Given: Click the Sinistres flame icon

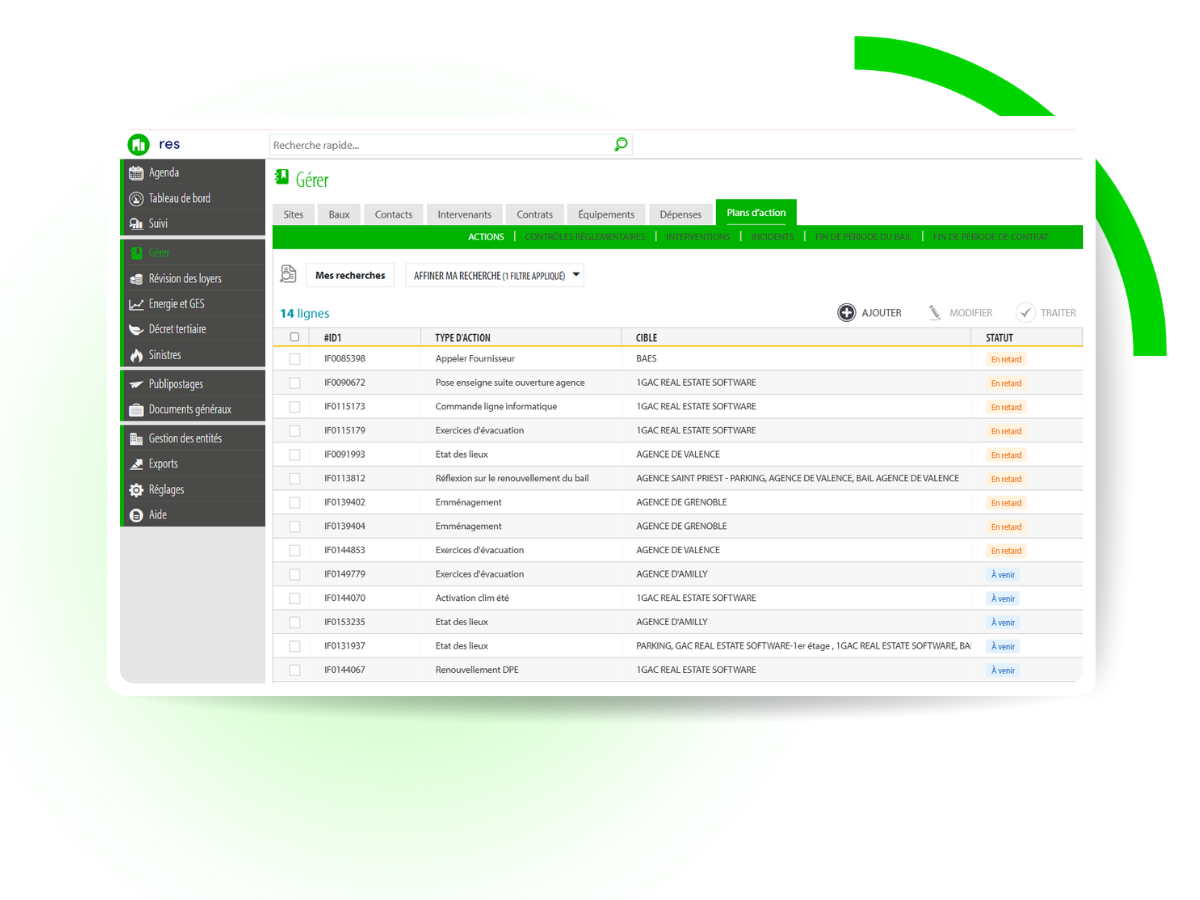Looking at the screenshot, I should pyautogui.click(x=137, y=355).
